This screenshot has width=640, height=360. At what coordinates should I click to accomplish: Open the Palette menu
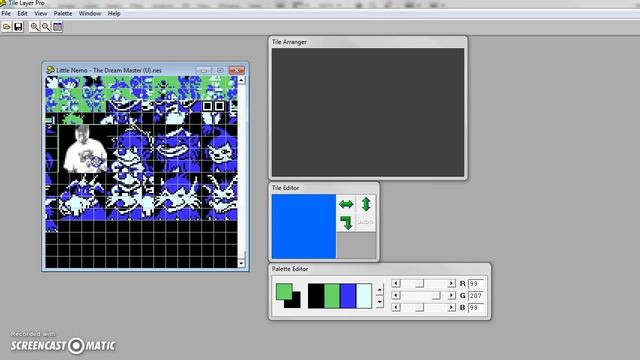63,13
